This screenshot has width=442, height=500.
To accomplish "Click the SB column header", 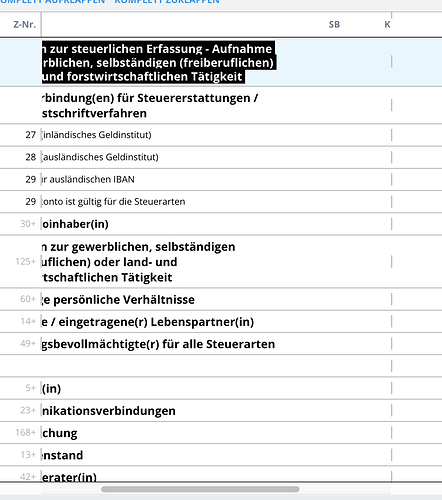I will (x=334, y=24).
